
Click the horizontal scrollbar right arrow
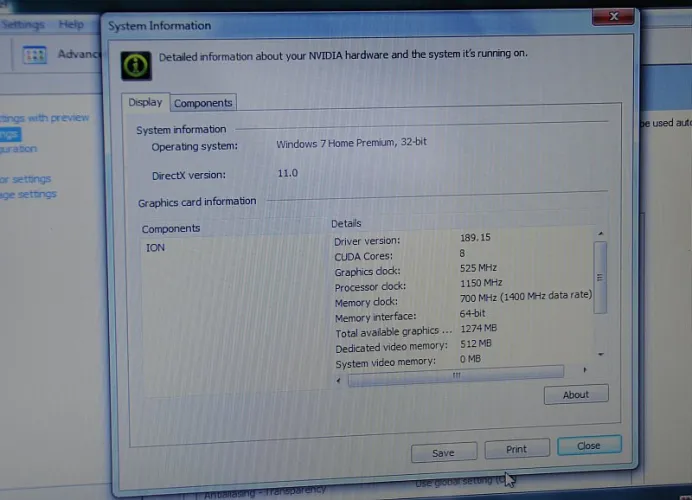pyautogui.click(x=584, y=370)
